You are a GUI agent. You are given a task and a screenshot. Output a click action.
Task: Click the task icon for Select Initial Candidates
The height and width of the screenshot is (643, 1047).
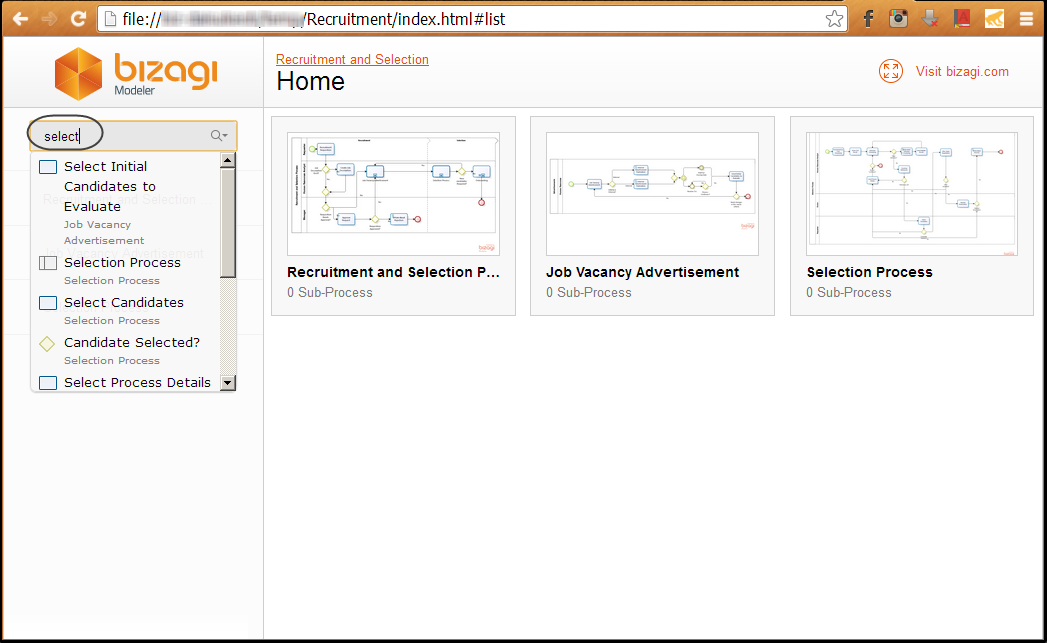pos(48,167)
